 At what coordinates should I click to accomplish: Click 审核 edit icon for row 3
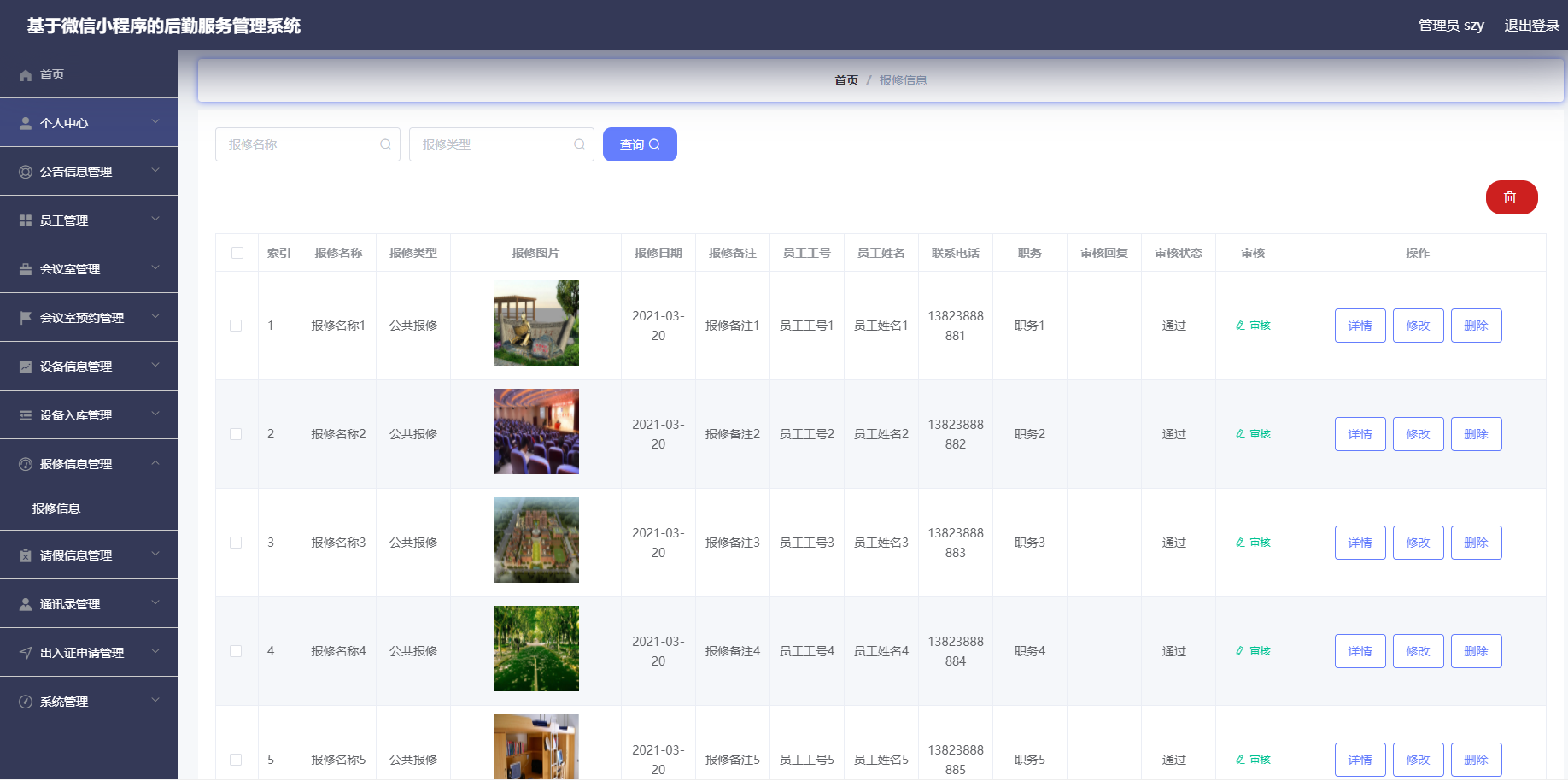pos(1240,543)
